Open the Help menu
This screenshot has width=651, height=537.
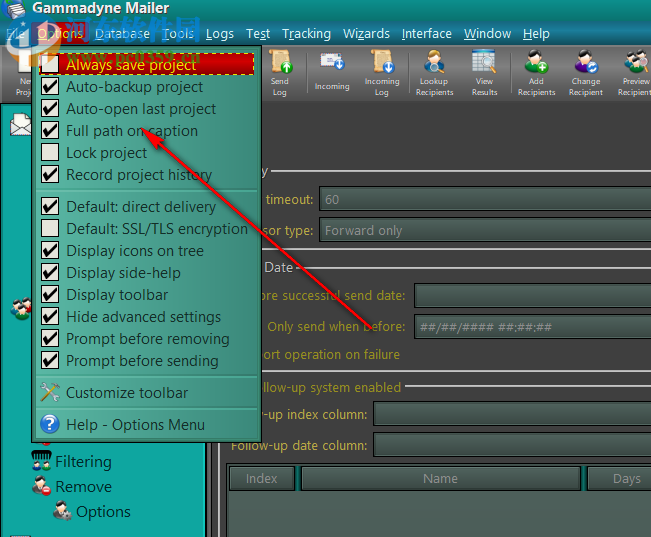pyautogui.click(x=536, y=34)
